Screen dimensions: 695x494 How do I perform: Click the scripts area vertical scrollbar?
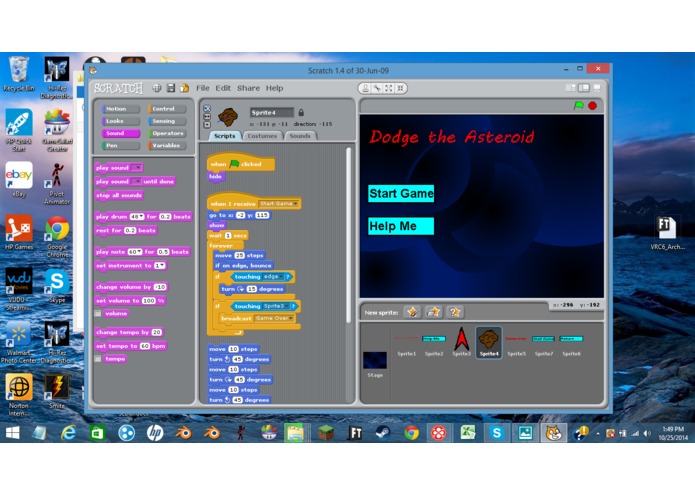pos(349,235)
